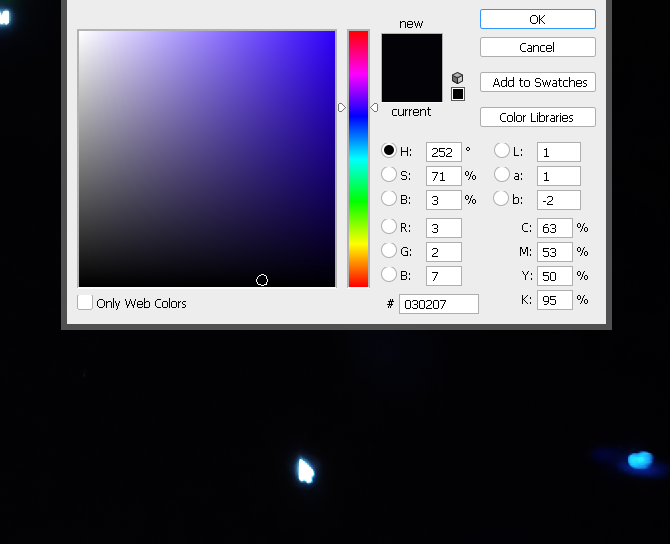Select the S saturation radio button
Screen dimensions: 670x544
(389, 174)
